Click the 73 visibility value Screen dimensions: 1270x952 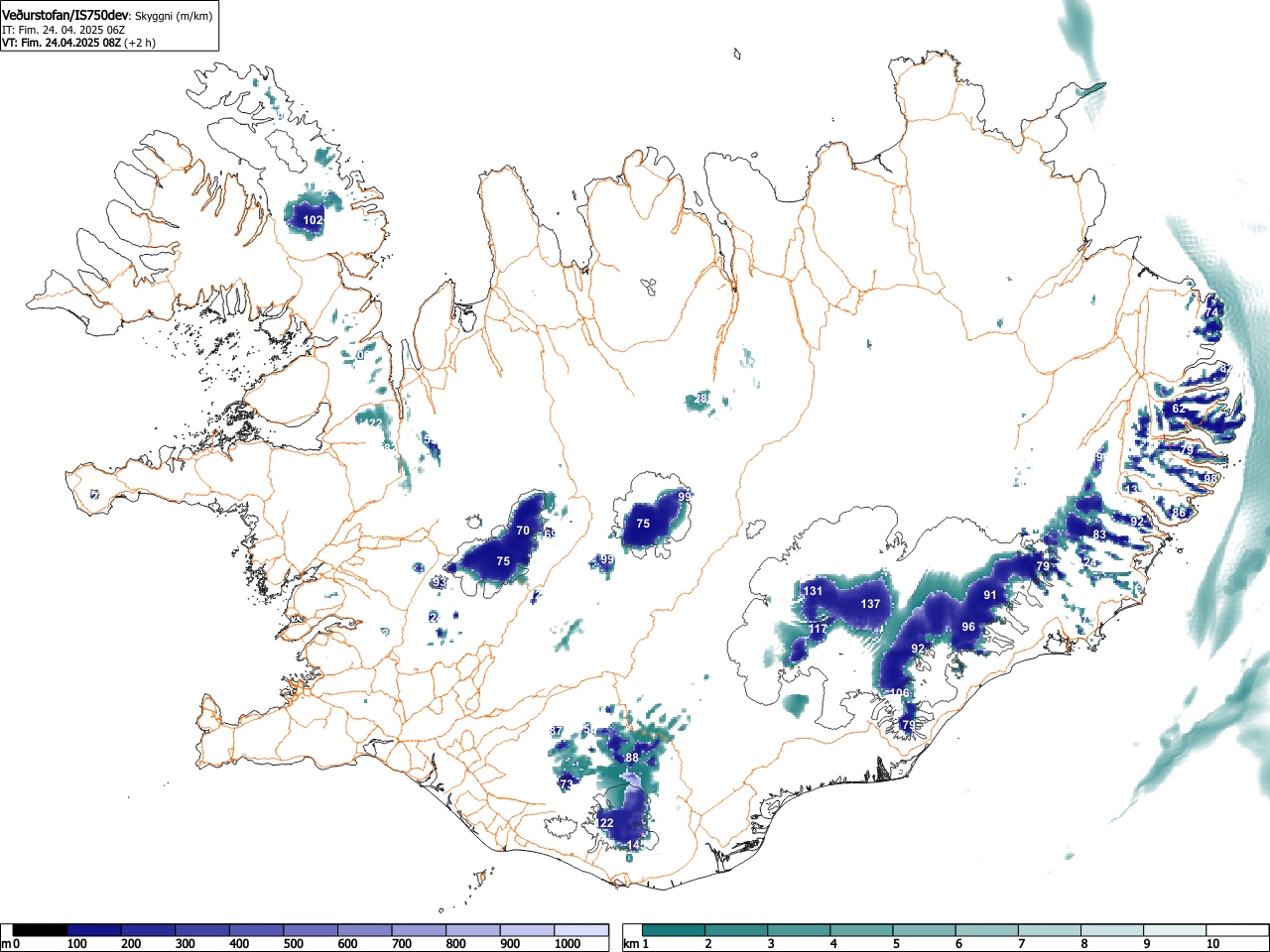[x=566, y=784]
